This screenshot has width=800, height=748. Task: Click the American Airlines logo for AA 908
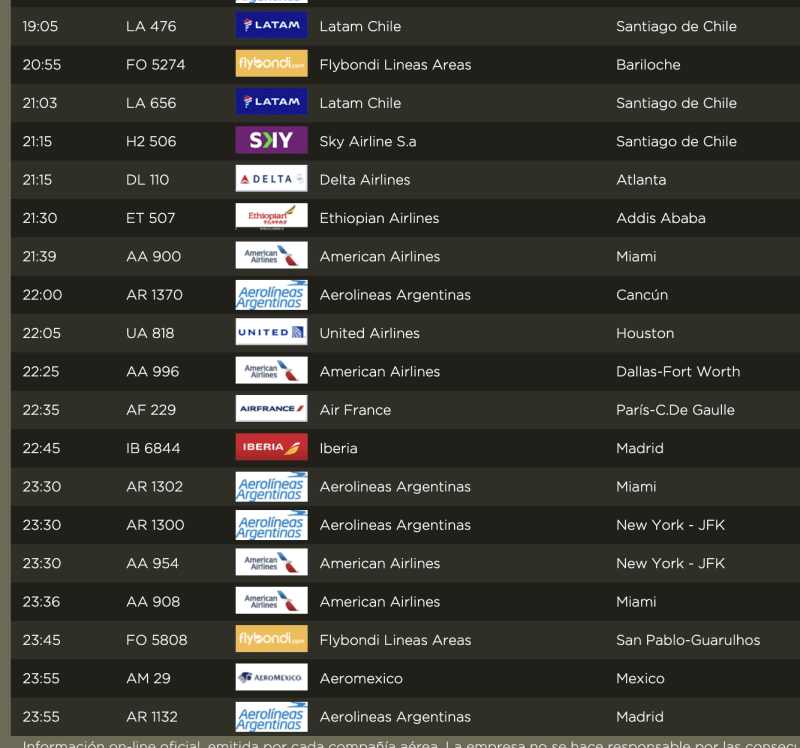tap(271, 601)
